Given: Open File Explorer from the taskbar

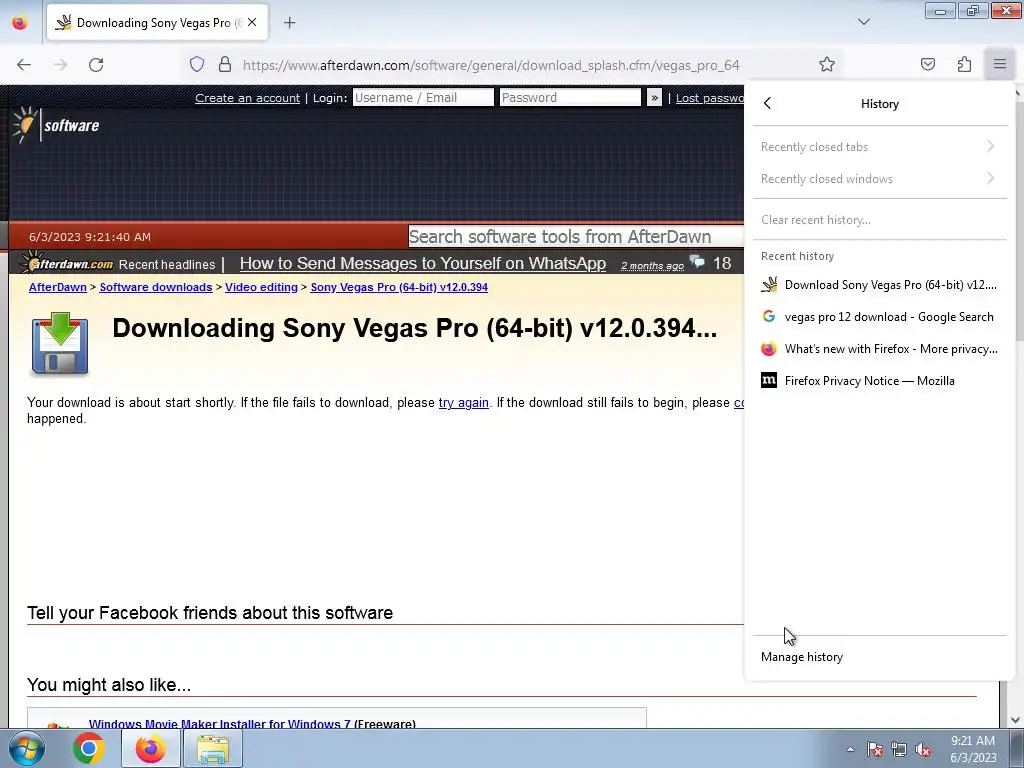Looking at the screenshot, I should 213,748.
